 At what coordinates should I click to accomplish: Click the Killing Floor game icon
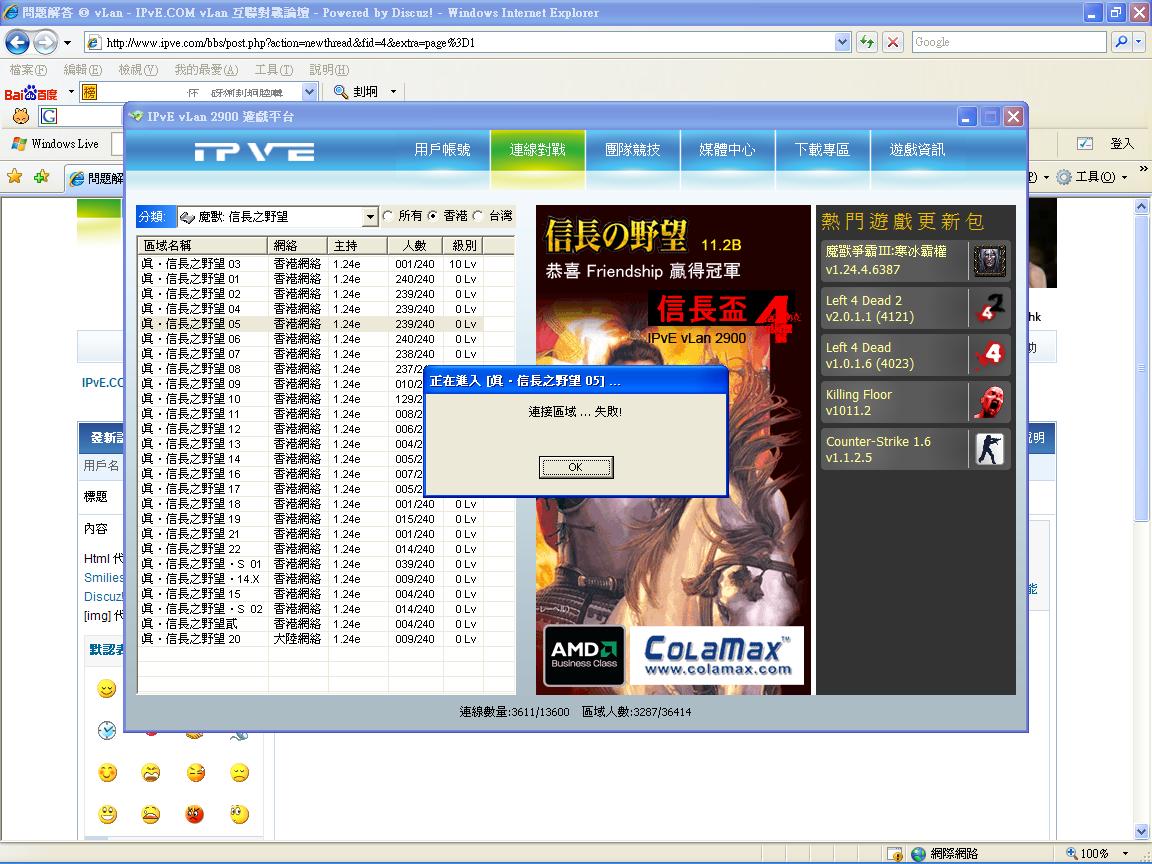tap(989, 402)
